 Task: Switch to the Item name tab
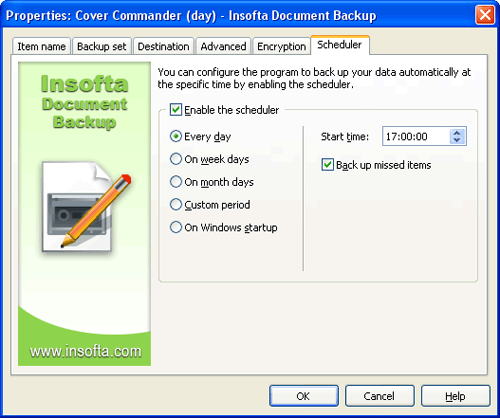point(41,46)
